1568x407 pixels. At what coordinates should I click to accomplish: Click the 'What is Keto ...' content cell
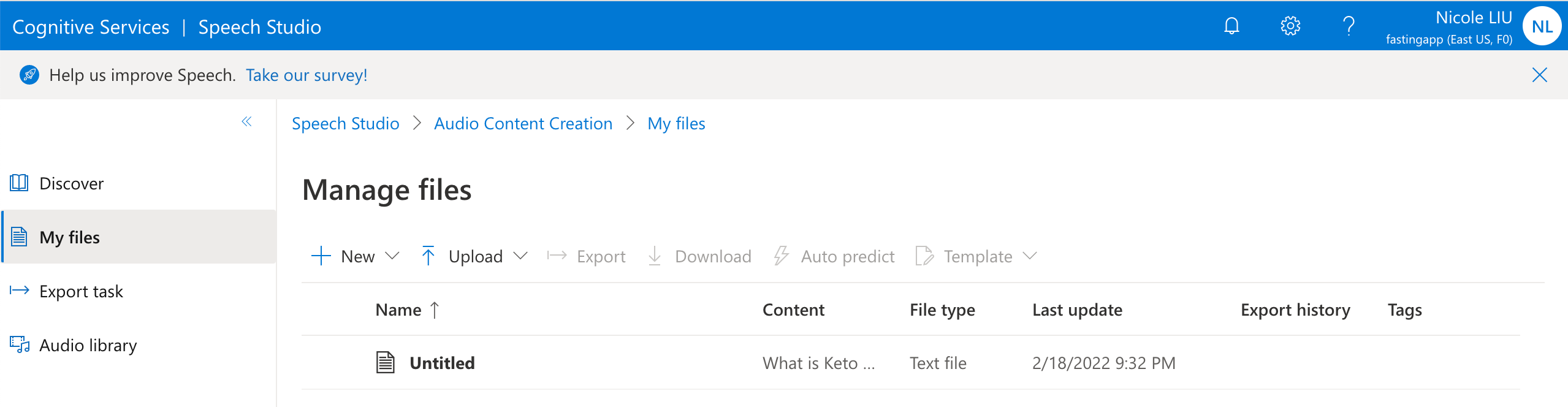(x=818, y=363)
